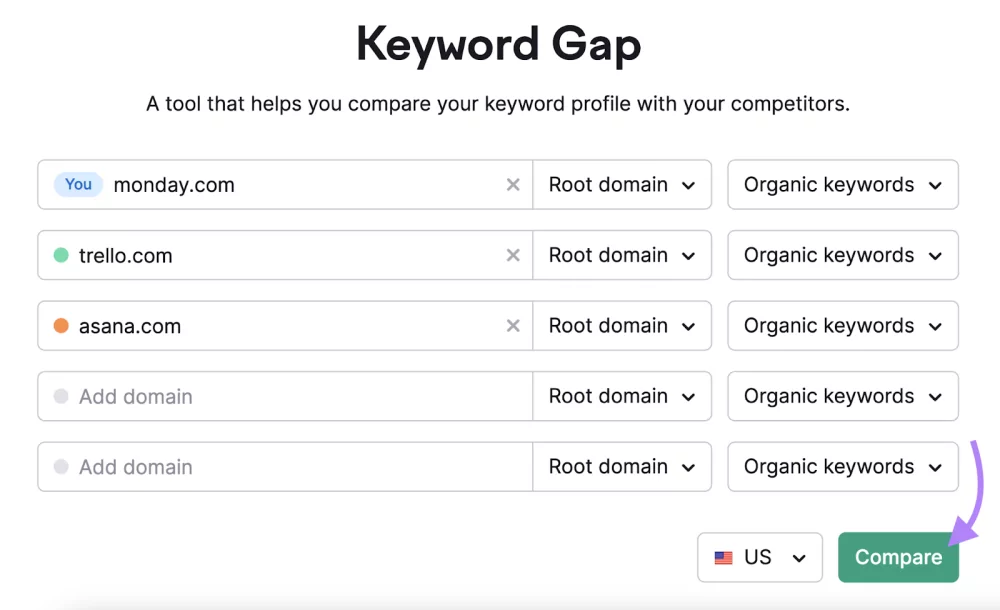1000x610 pixels.
Task: Open Root domain dropdown for monday.com
Action: coord(622,185)
